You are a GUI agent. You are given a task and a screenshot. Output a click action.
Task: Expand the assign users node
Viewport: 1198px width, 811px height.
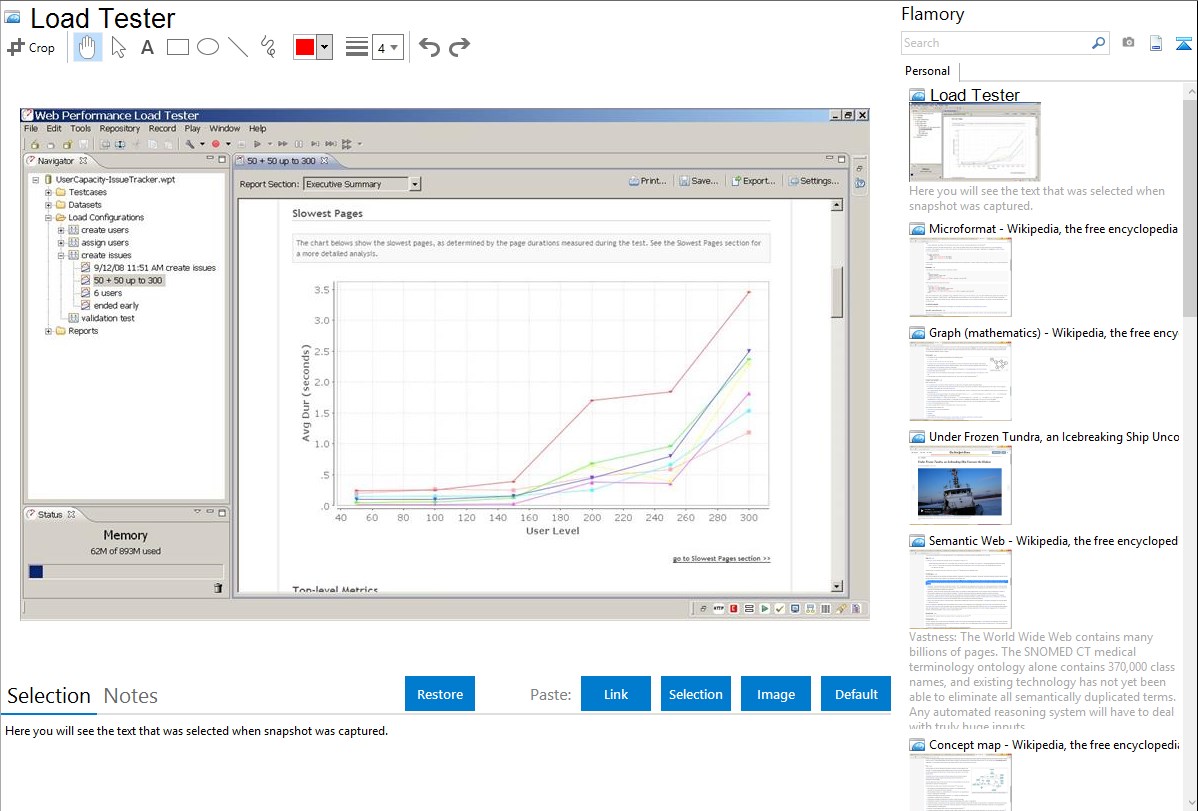[61, 243]
